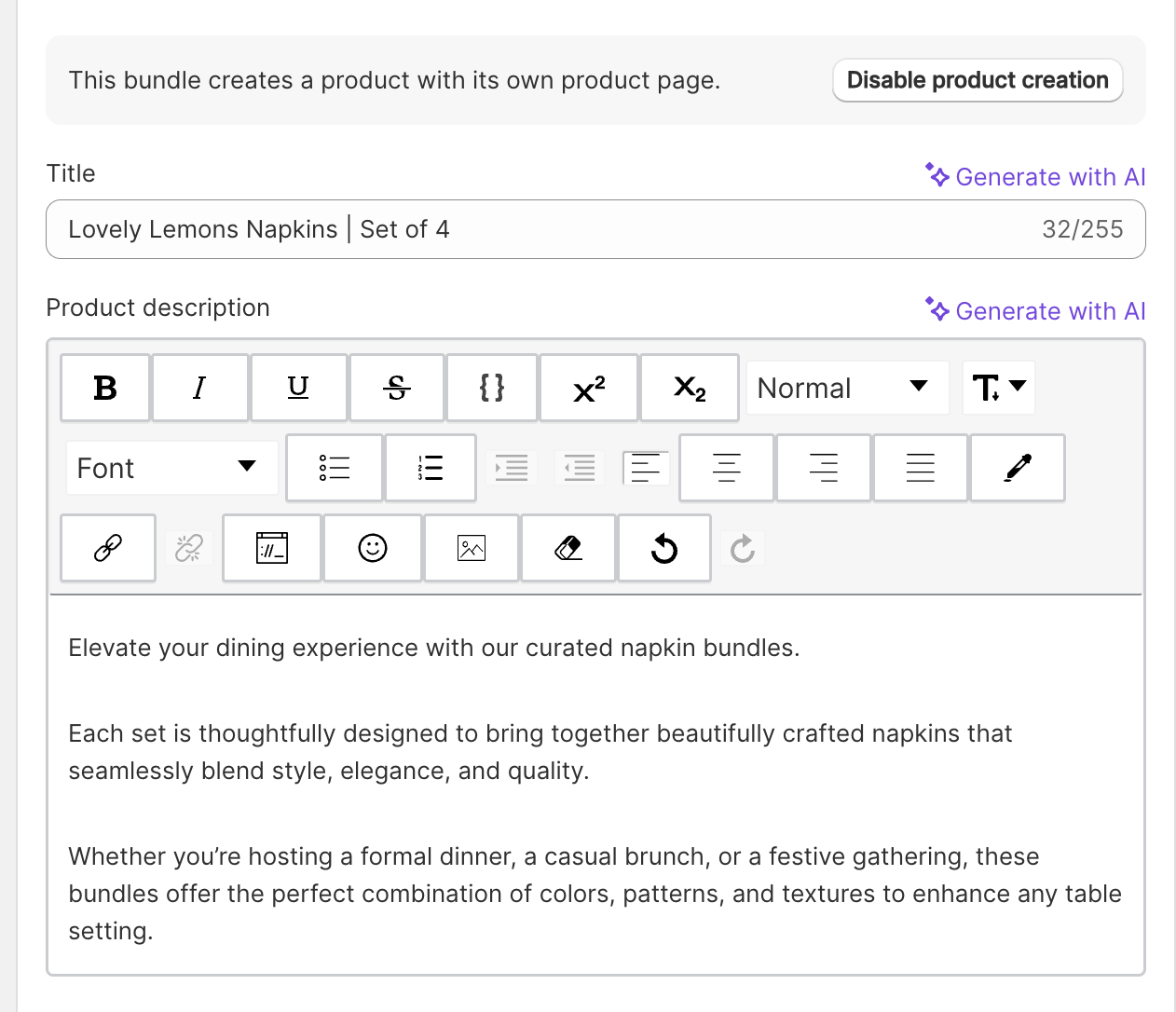Toggle bold formatting
Screen dimensions: 1176x1012
tap(105, 388)
